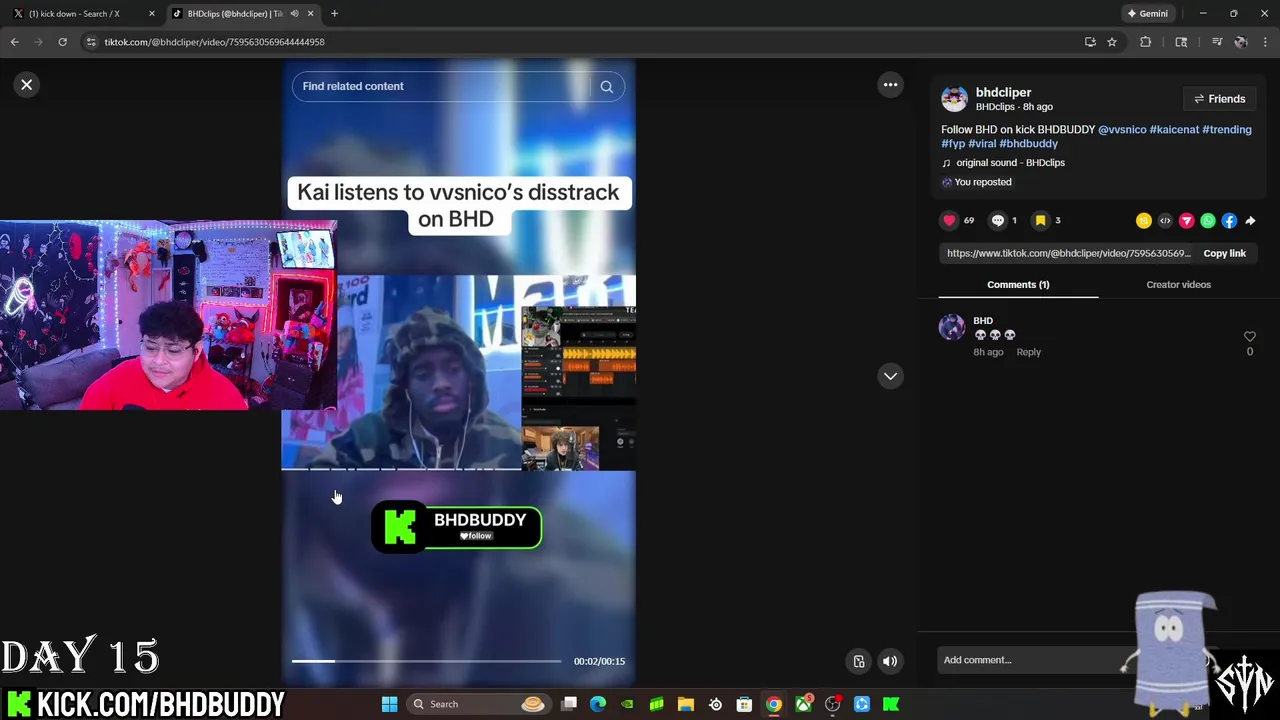
Task: Toggle the floating player icon
Action: [x=858, y=661]
